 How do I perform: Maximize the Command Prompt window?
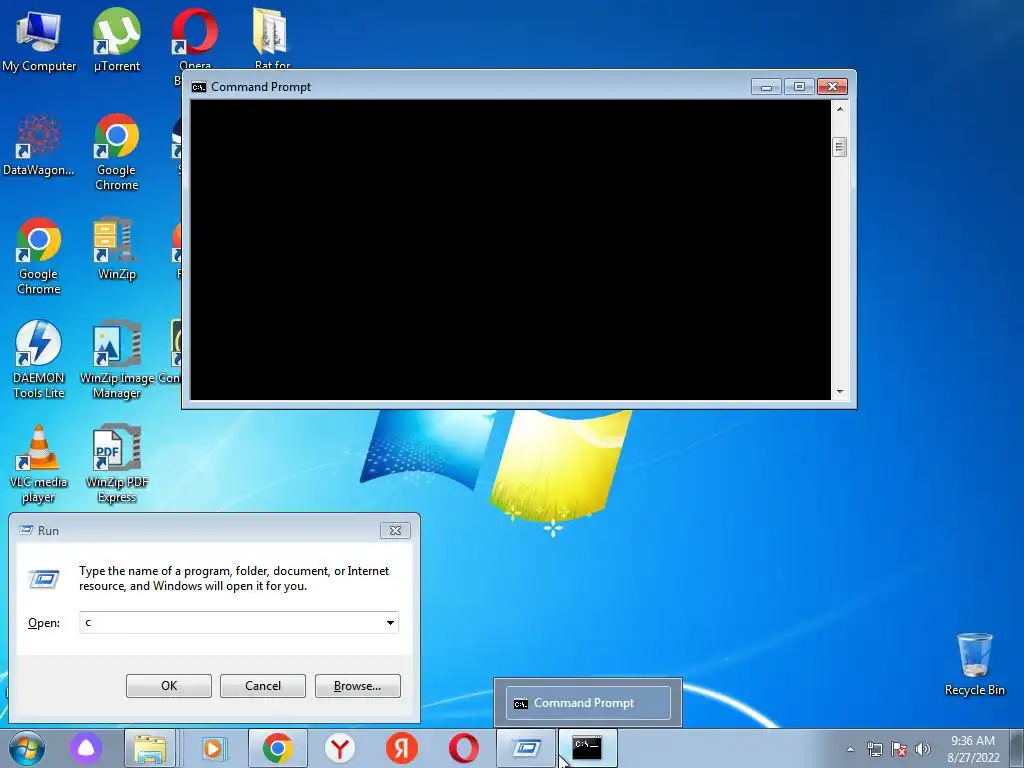tap(799, 86)
